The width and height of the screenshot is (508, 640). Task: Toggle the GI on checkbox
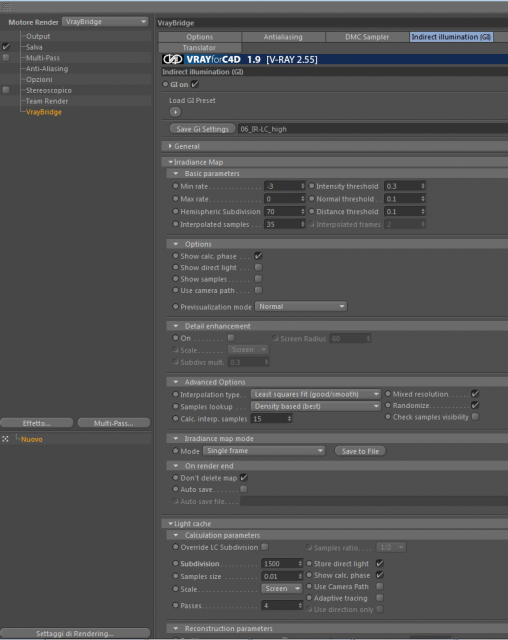tap(195, 84)
